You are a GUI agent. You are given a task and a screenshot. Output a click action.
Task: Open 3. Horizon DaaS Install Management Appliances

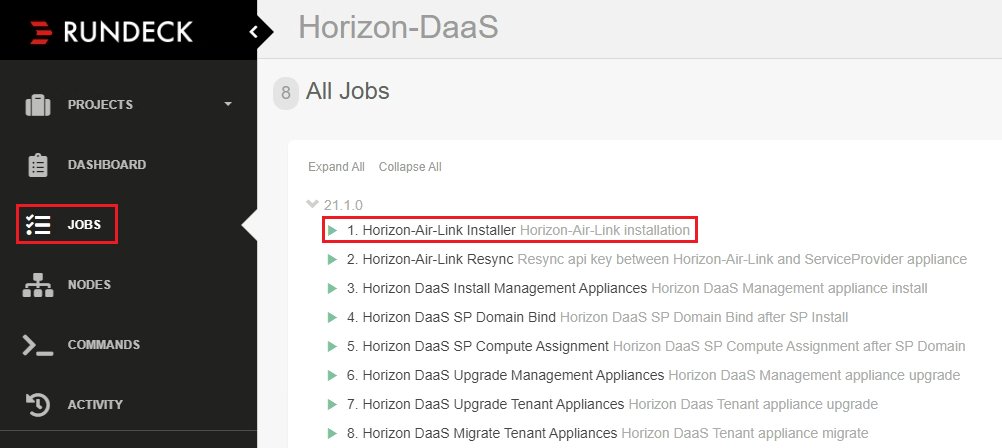497,288
